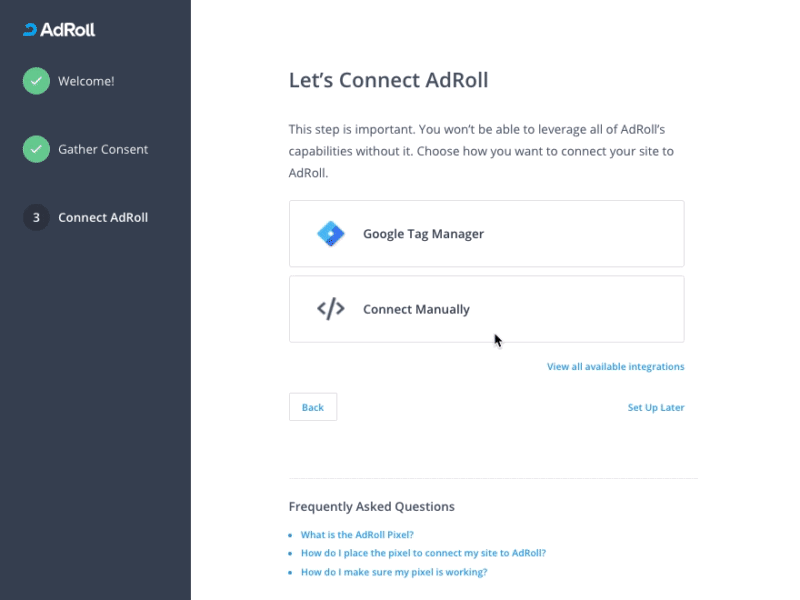Screen dimensions: 800x600
Task: Click the green checkmark beside Gather Consent
Action: 36,149
